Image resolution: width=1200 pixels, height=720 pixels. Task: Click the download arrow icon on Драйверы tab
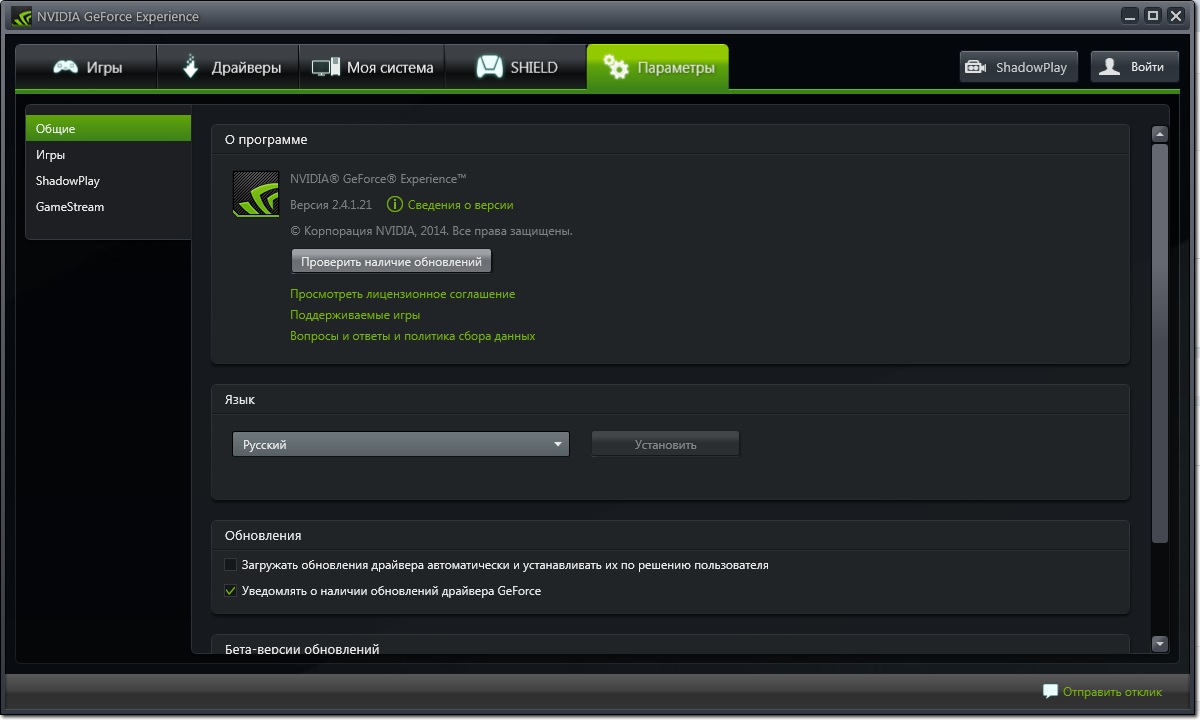coord(191,67)
